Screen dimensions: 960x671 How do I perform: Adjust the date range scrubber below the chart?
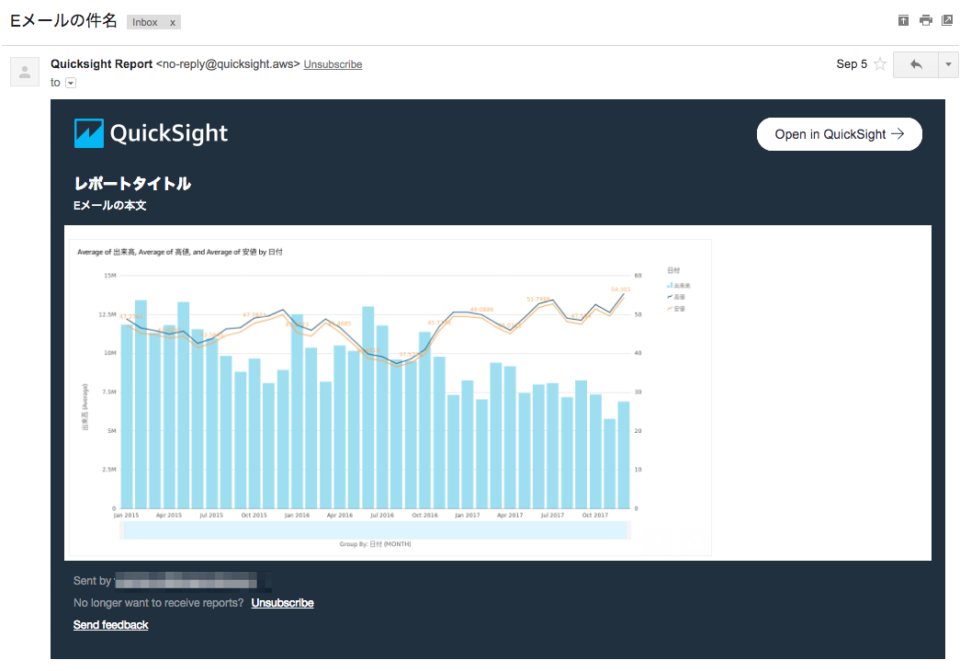click(x=375, y=528)
